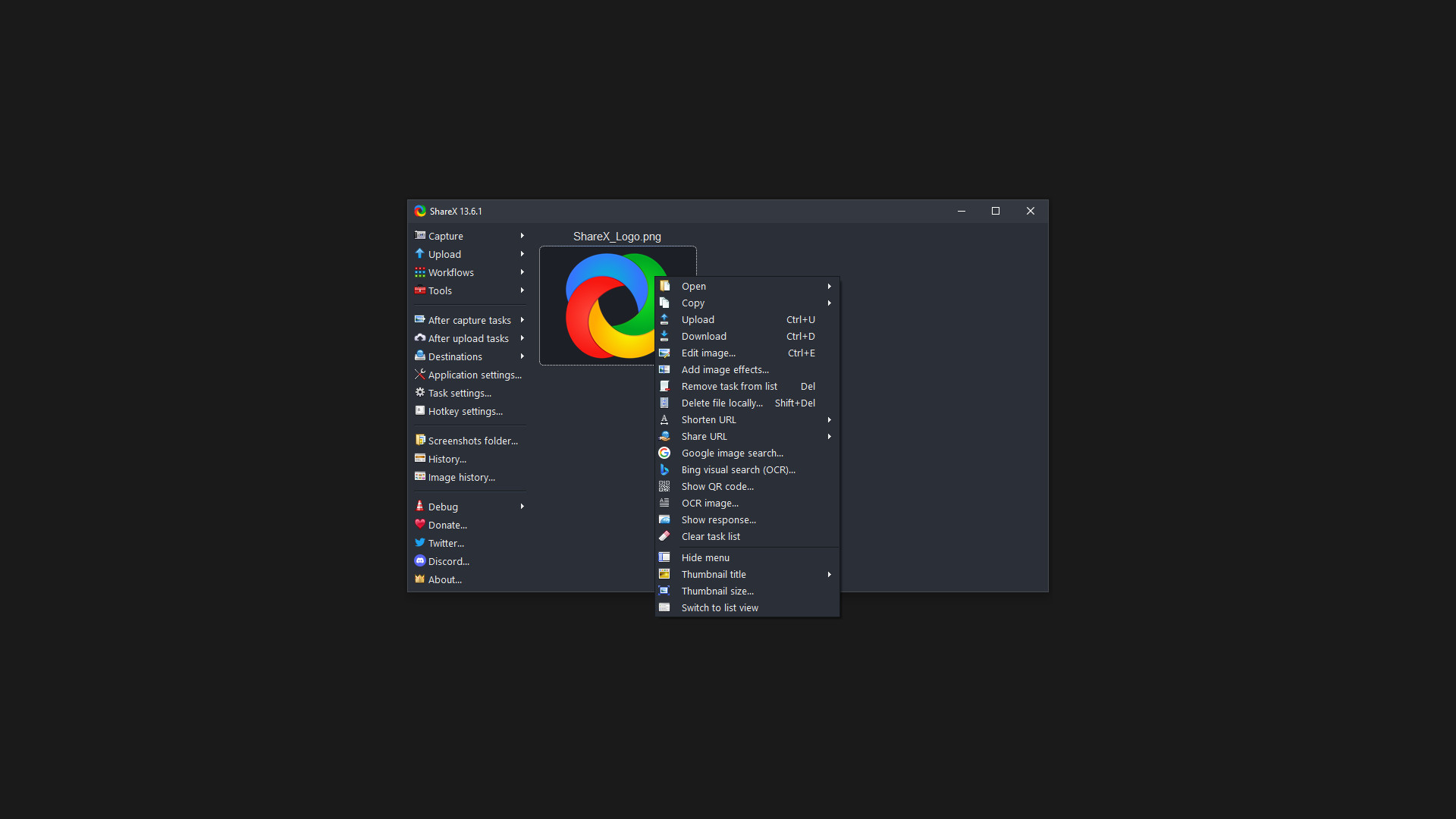Click the Google image search icon

(x=664, y=453)
